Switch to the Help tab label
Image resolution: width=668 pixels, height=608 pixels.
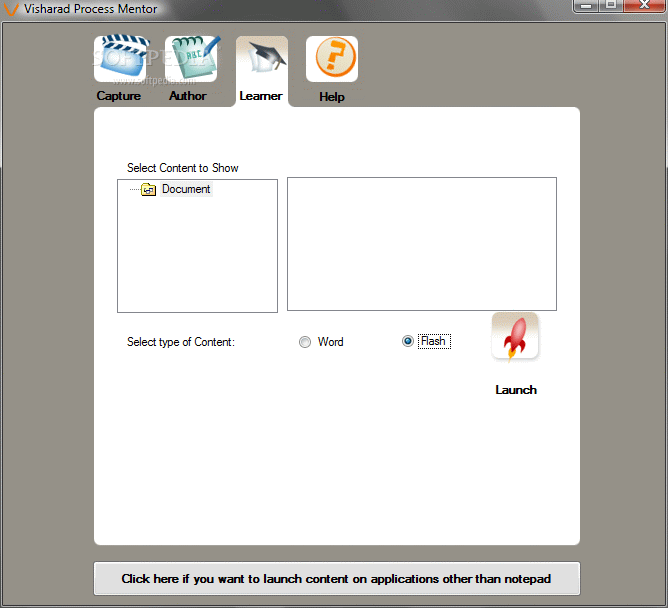pyautogui.click(x=332, y=97)
